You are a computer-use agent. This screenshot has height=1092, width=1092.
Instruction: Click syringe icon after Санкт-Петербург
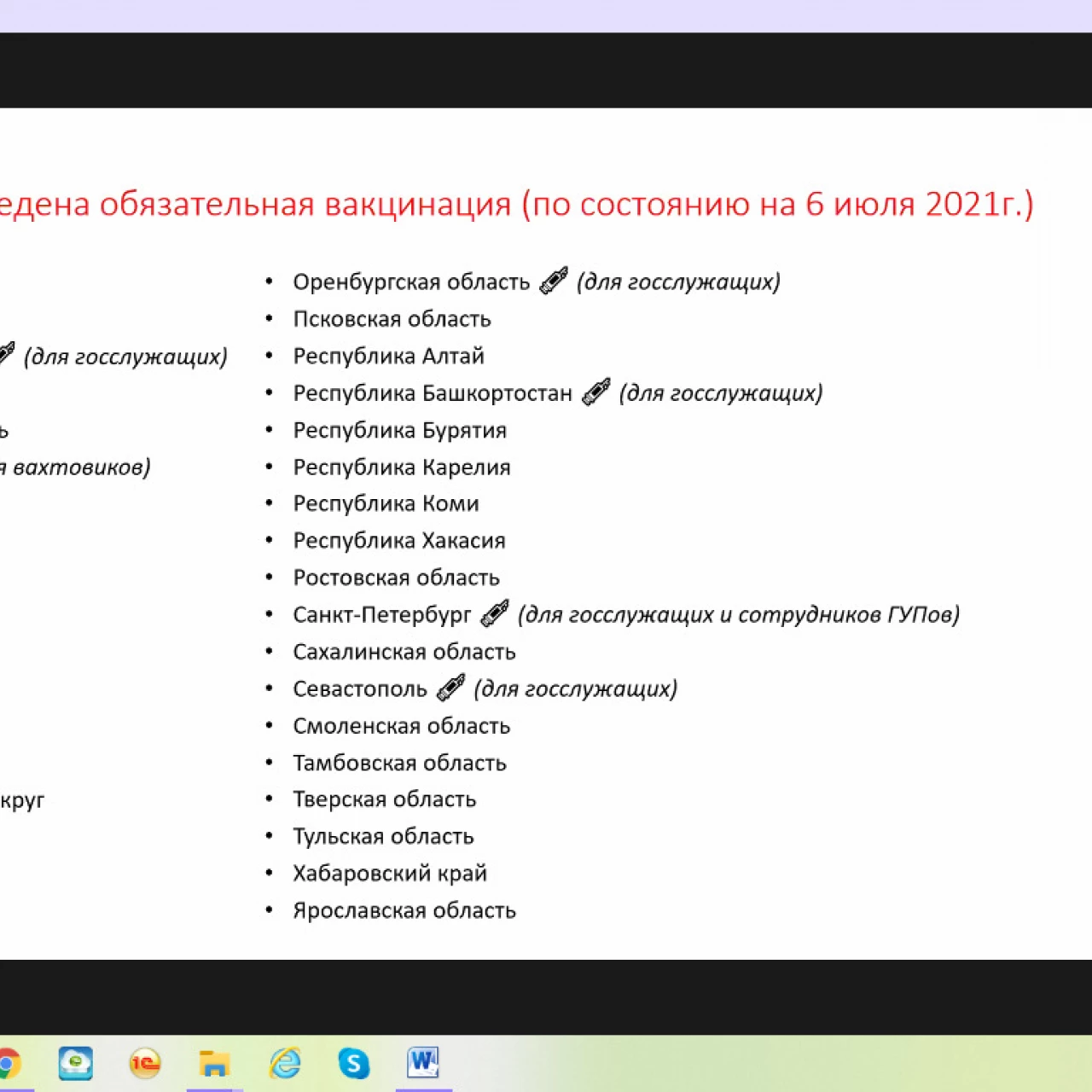[495, 613]
